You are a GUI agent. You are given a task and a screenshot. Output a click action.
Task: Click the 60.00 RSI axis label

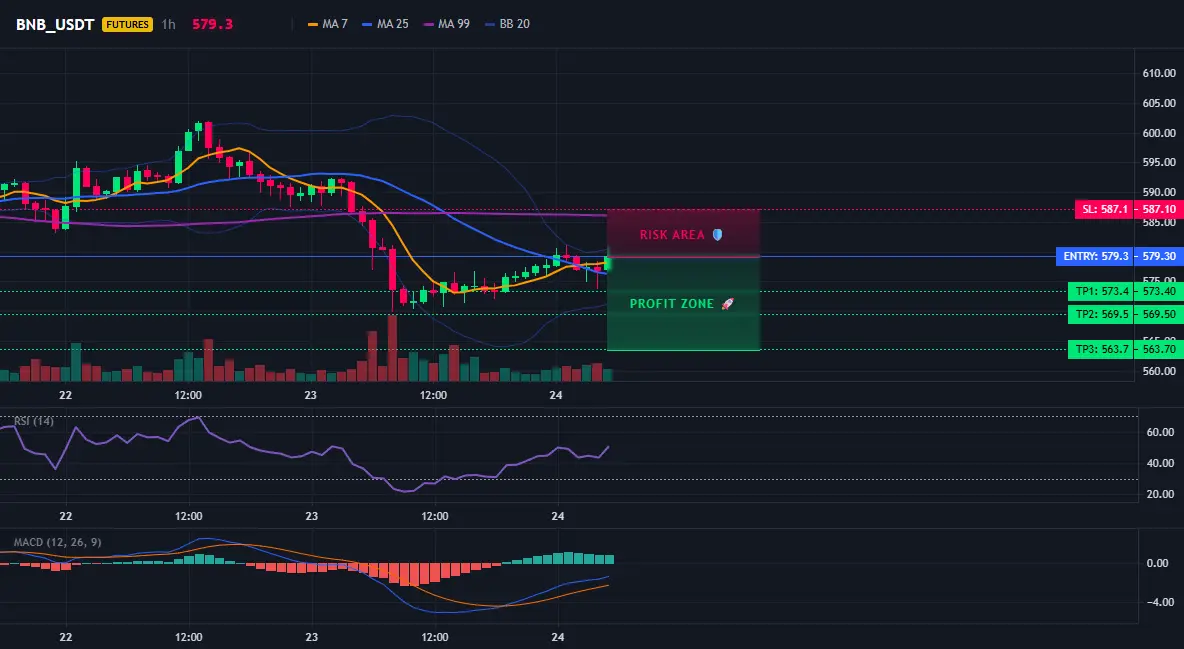click(x=1161, y=432)
